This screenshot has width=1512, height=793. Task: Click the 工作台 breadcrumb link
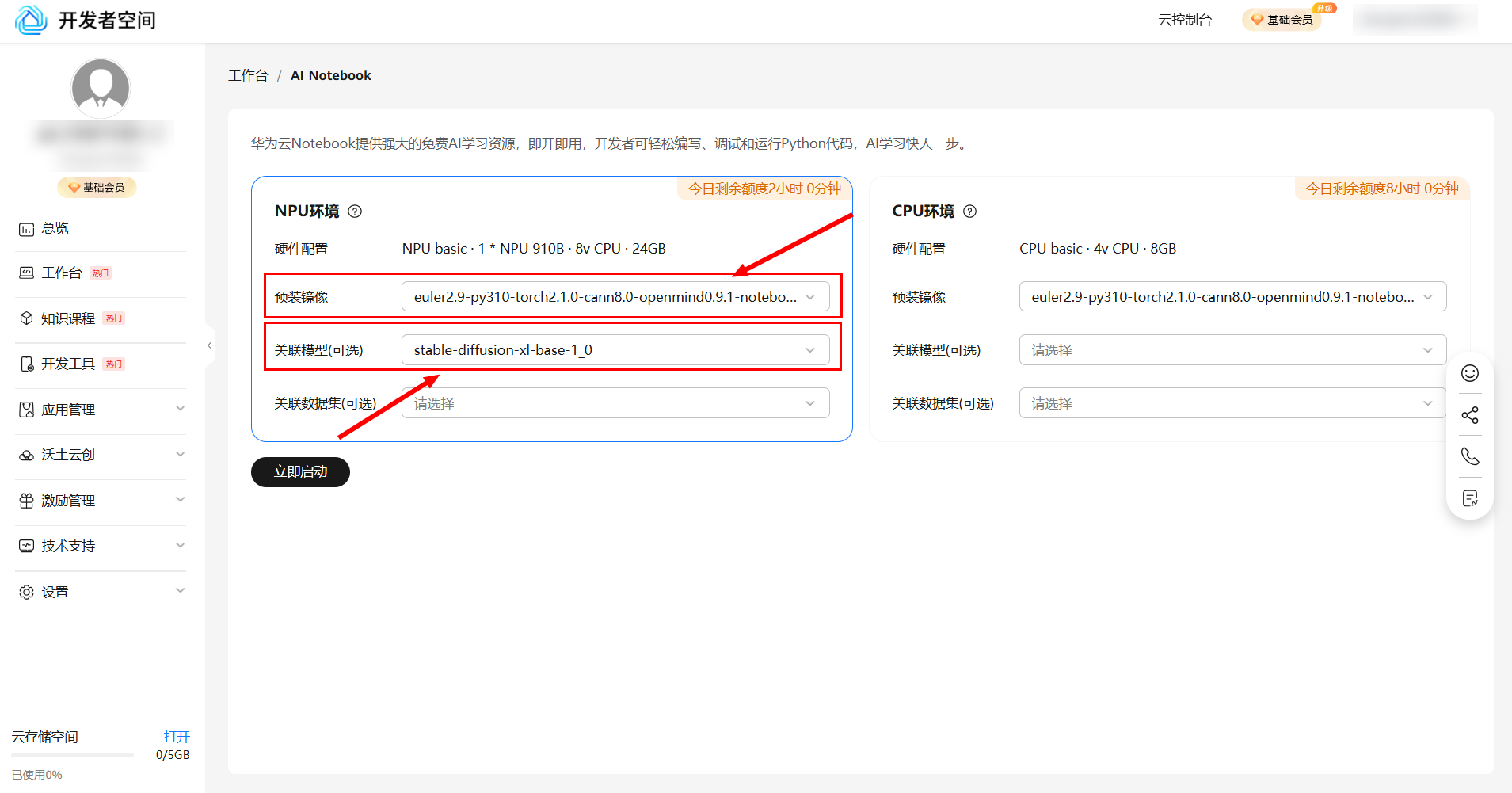click(248, 75)
